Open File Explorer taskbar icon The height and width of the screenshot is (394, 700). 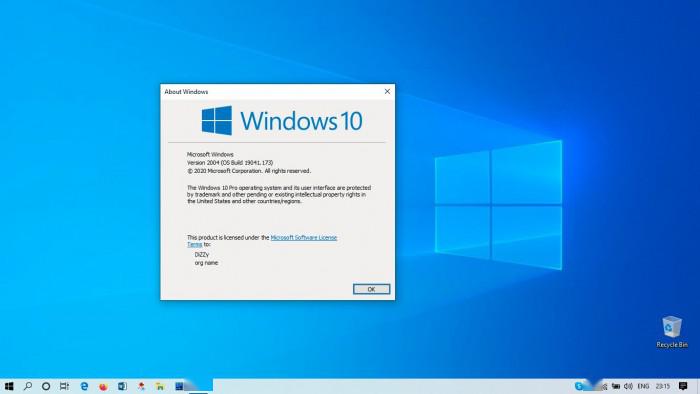[160, 386]
